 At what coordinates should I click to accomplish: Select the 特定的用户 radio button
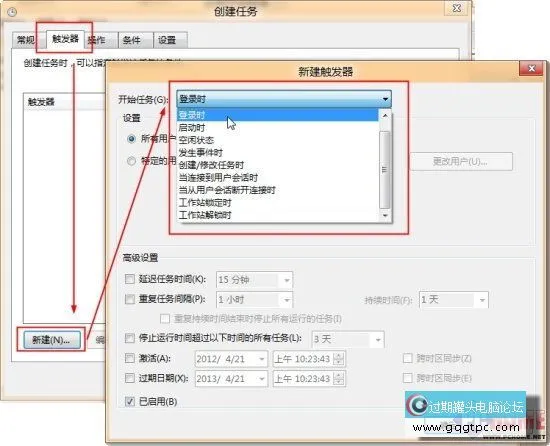point(131,161)
